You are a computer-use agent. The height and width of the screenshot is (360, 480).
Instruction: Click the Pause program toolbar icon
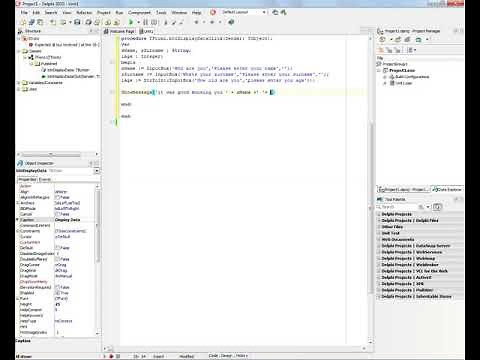click(x=145, y=22)
